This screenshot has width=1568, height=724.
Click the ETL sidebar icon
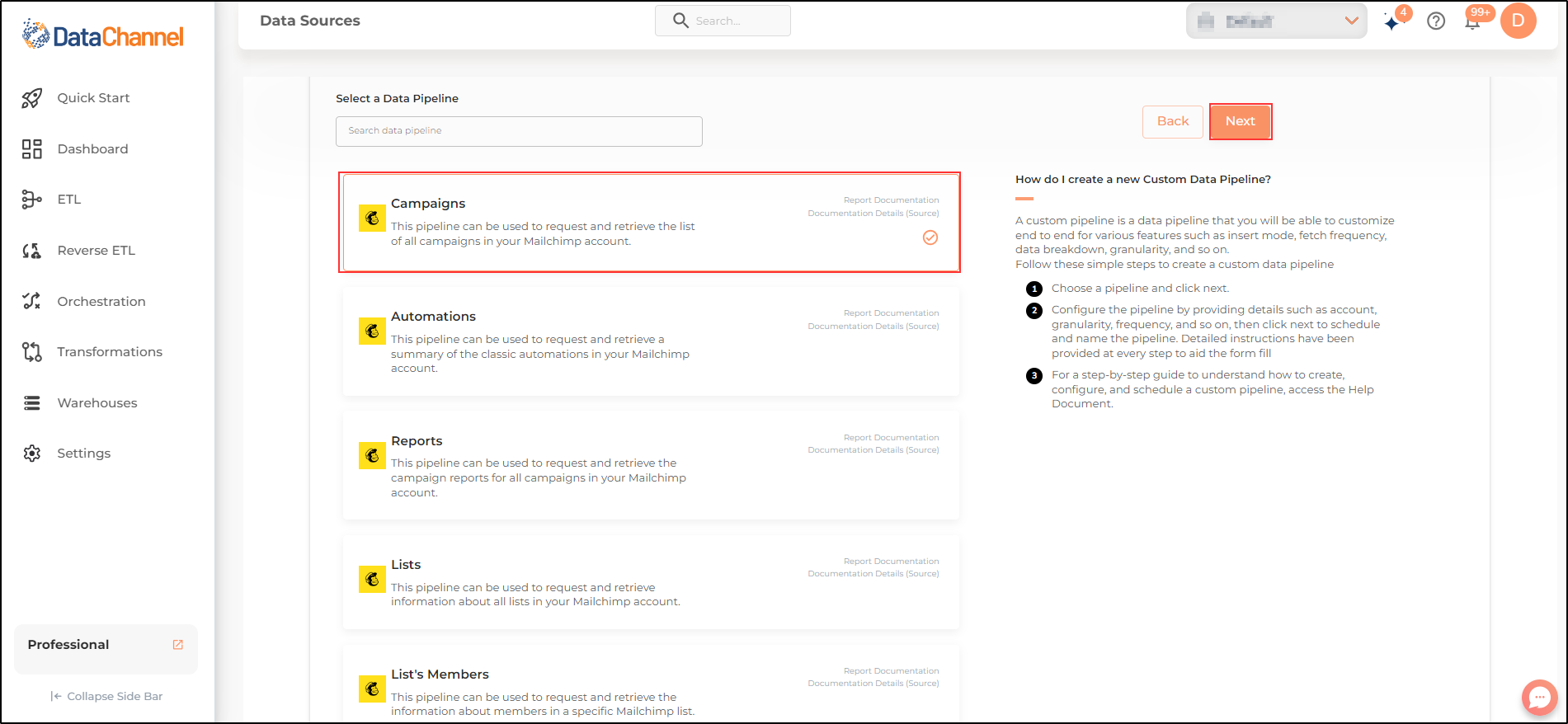31,200
